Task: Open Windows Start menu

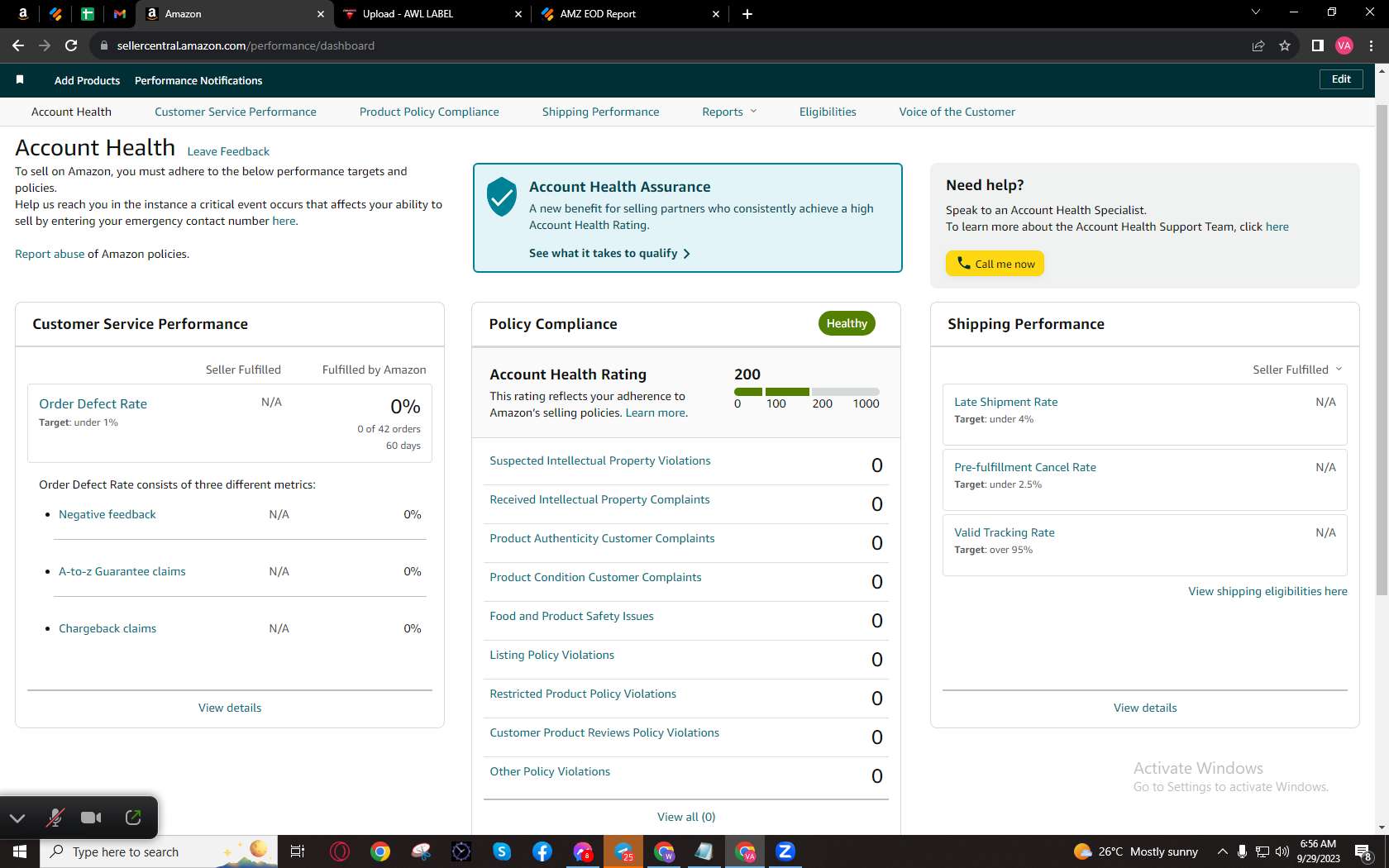Action: (20, 851)
